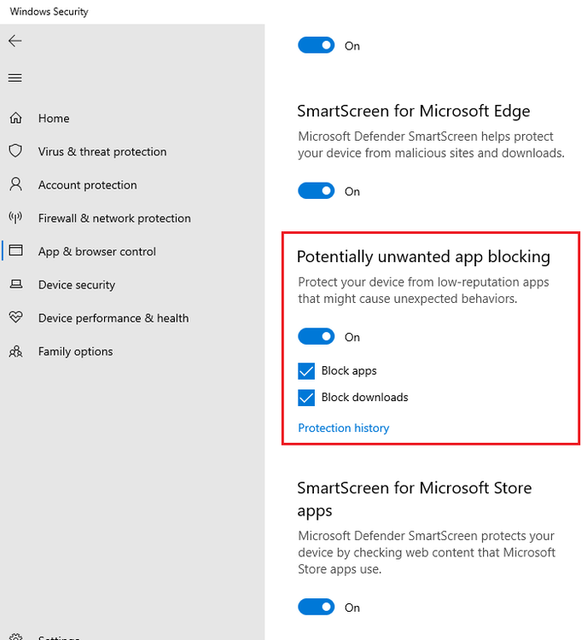Open Firewall & network protection page

tap(114, 218)
